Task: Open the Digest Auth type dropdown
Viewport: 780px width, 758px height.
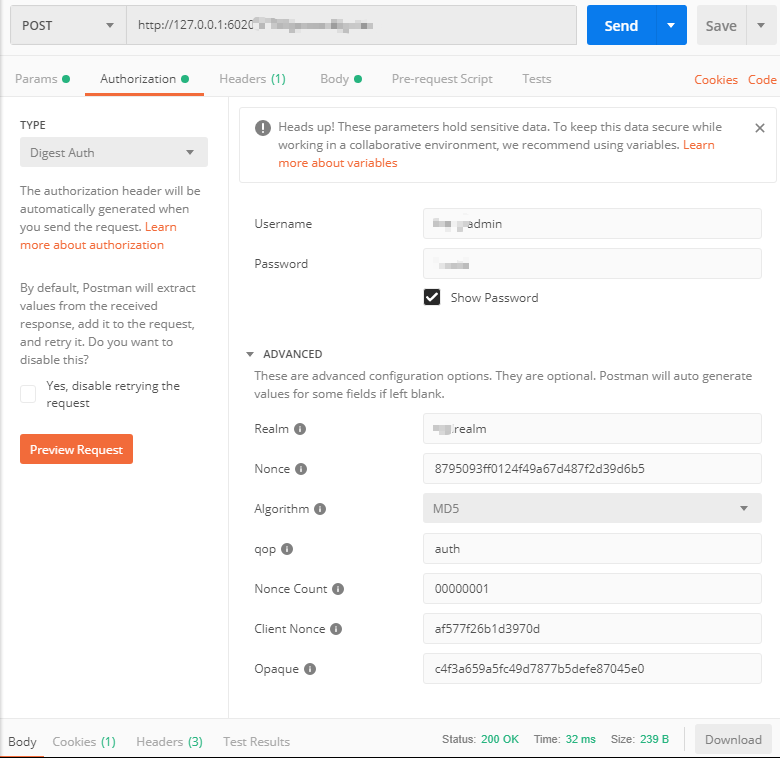Action: coord(114,152)
